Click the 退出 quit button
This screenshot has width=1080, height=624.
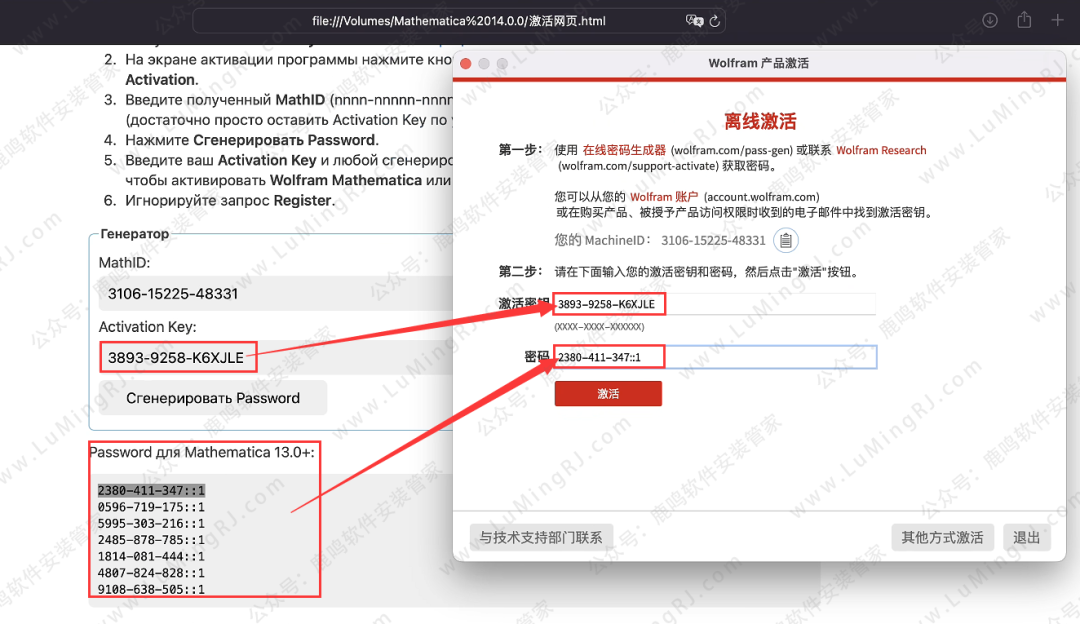click(x=1026, y=537)
